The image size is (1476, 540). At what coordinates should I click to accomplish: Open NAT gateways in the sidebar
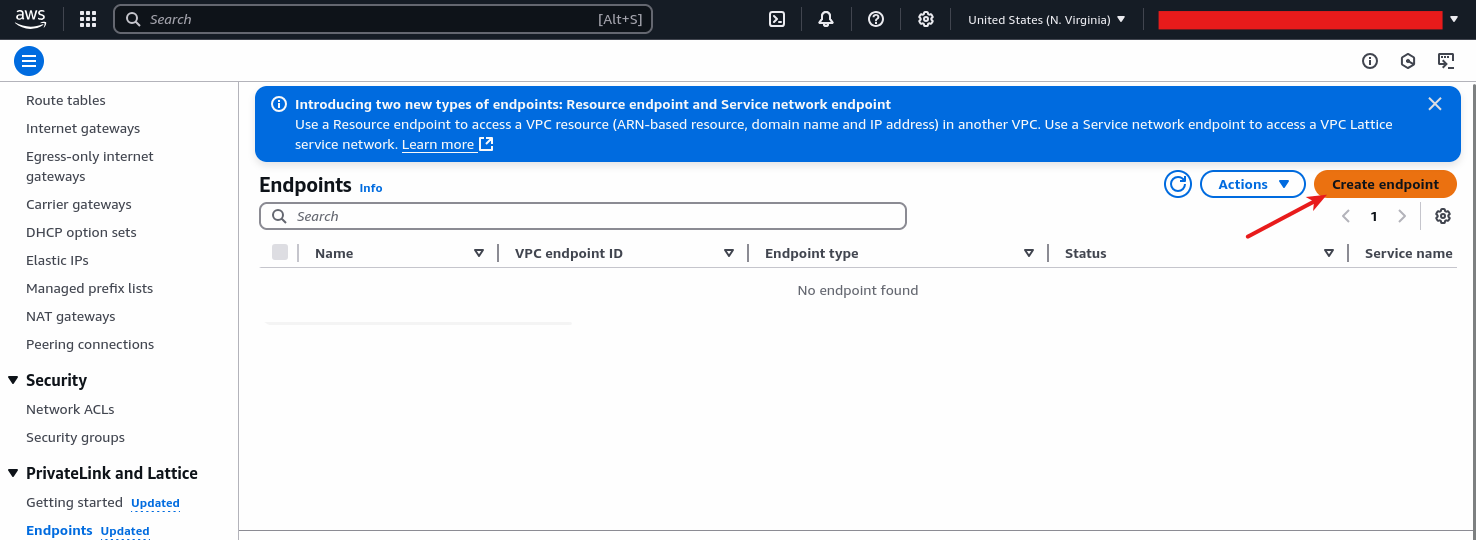[71, 316]
